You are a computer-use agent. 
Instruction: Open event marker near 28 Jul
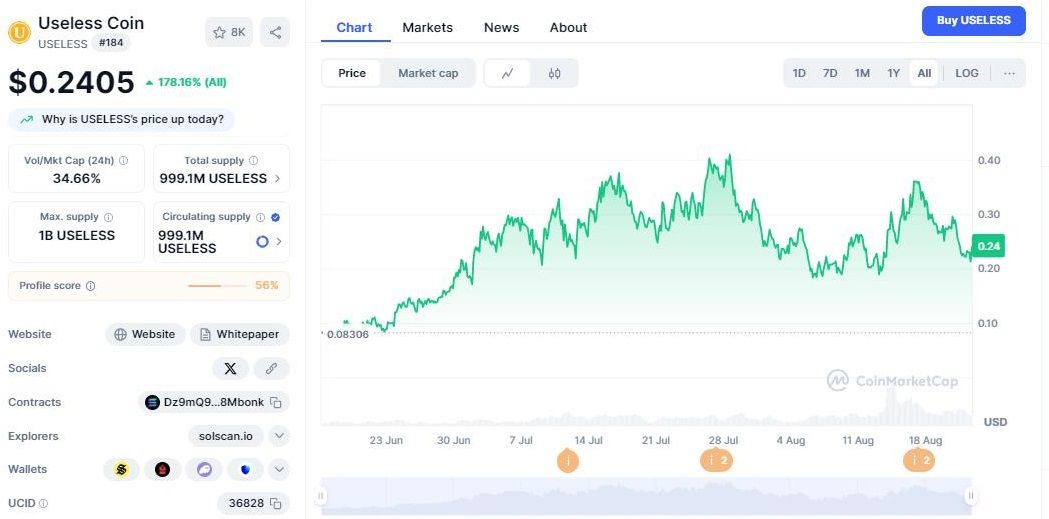[717, 461]
